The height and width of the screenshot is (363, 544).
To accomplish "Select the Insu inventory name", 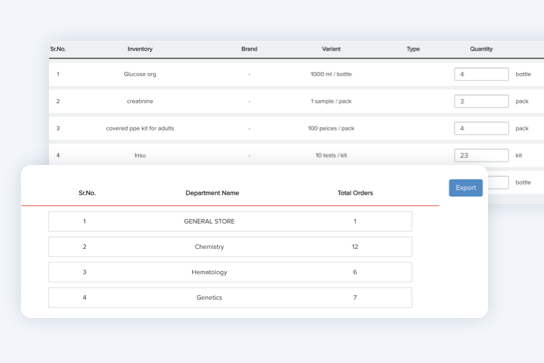I will click(140, 155).
